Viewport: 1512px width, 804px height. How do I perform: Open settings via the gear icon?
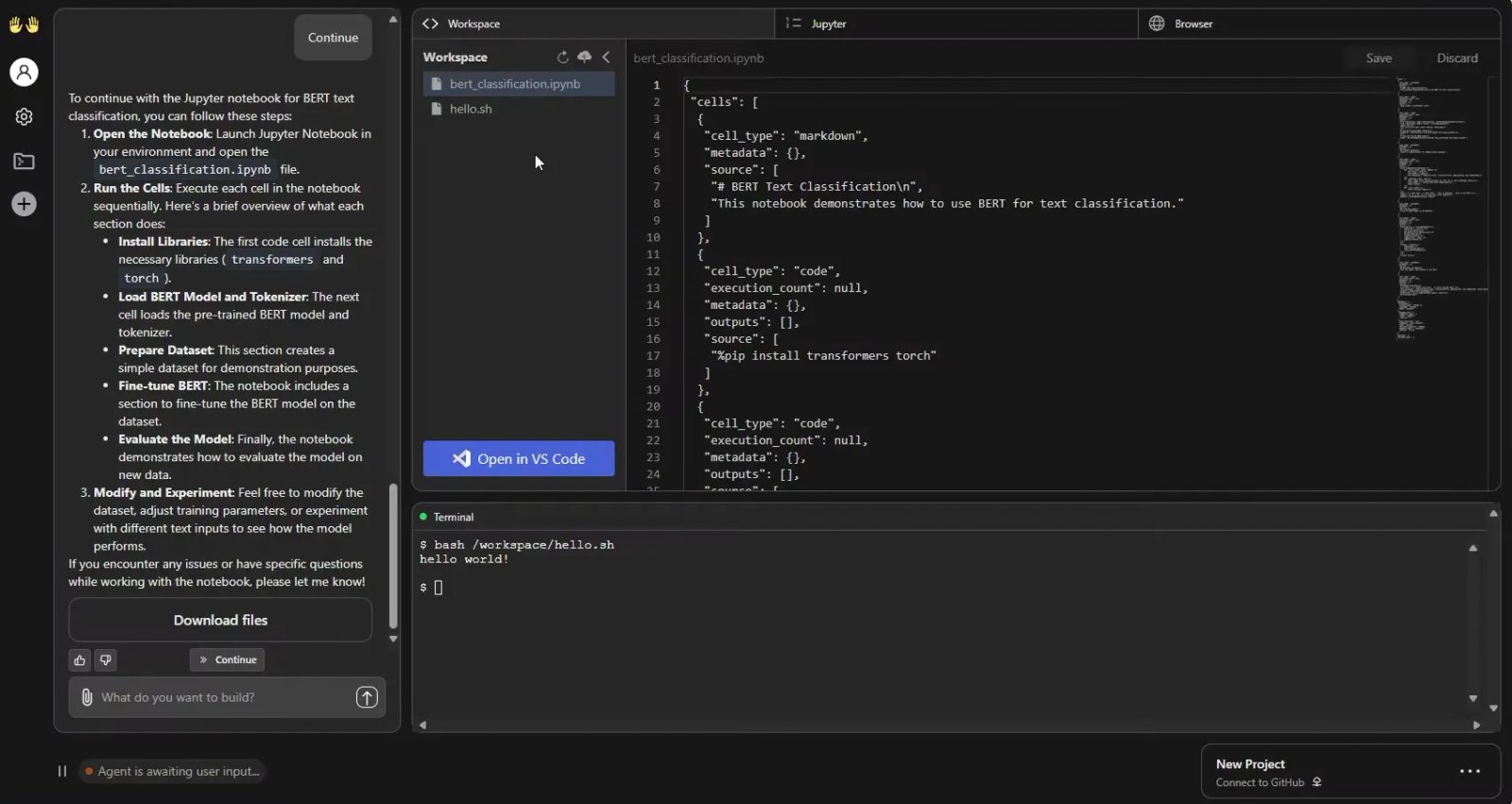(x=24, y=116)
